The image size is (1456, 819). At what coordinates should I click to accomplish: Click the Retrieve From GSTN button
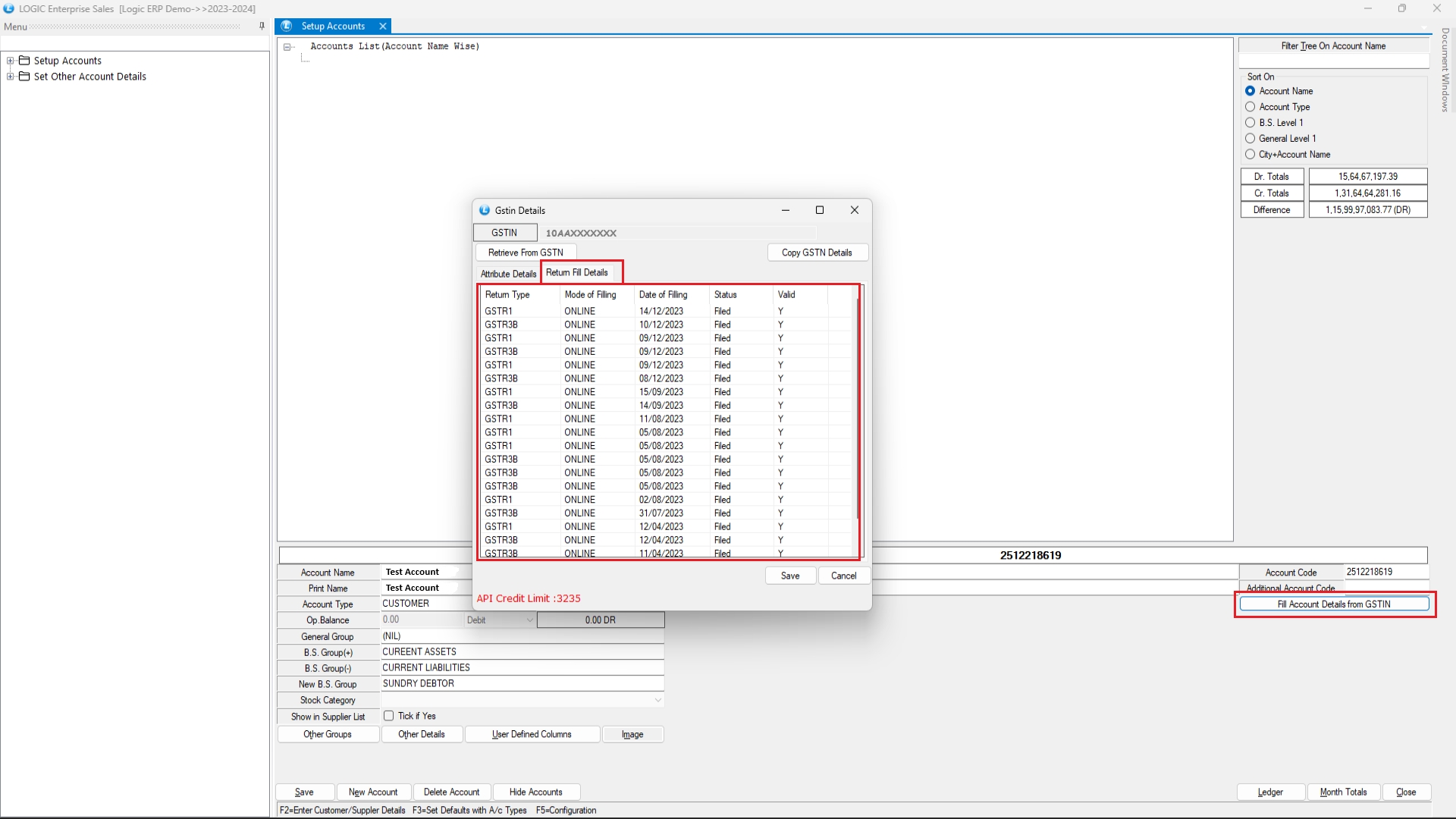(525, 253)
